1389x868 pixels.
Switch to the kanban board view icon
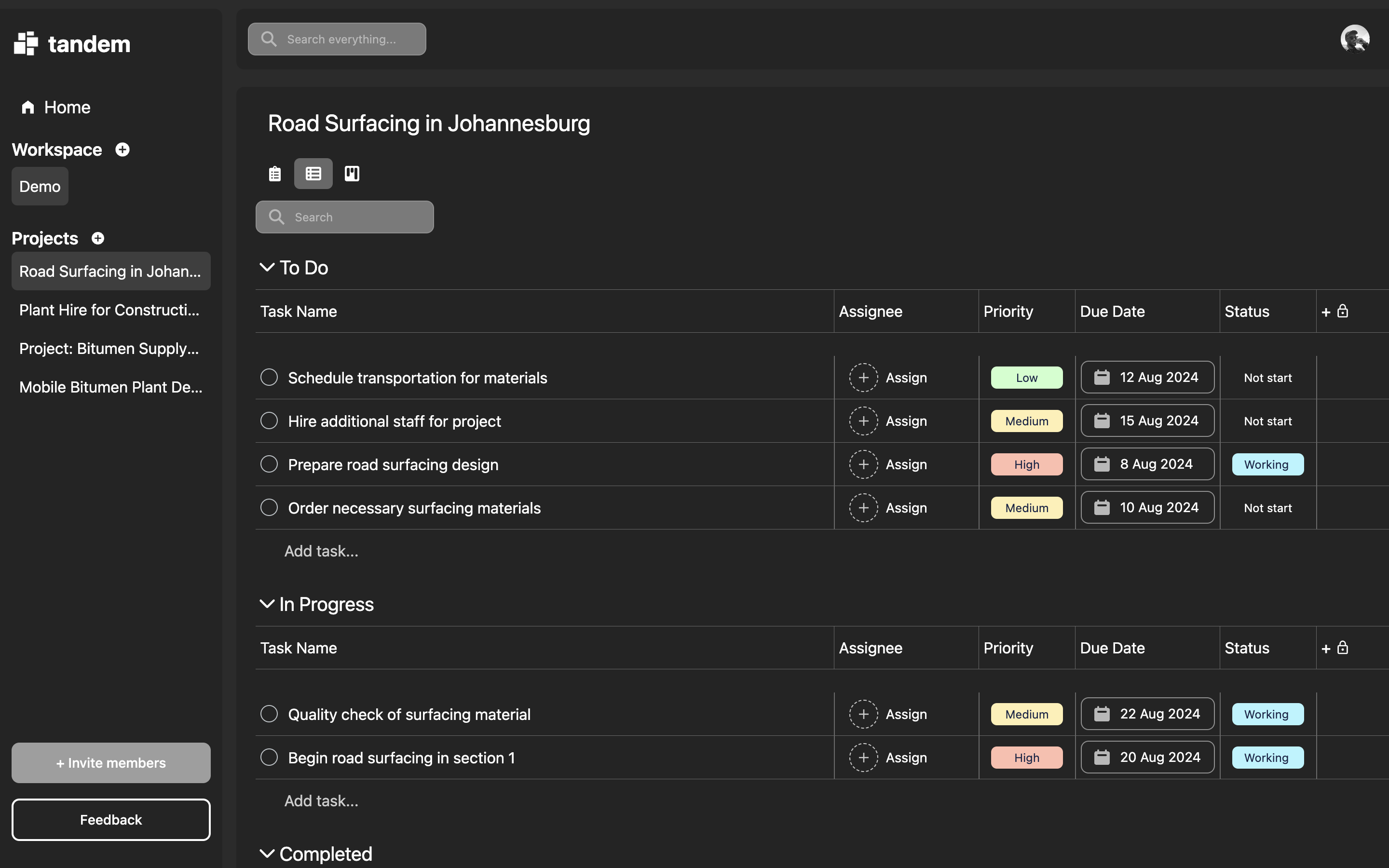(351, 174)
